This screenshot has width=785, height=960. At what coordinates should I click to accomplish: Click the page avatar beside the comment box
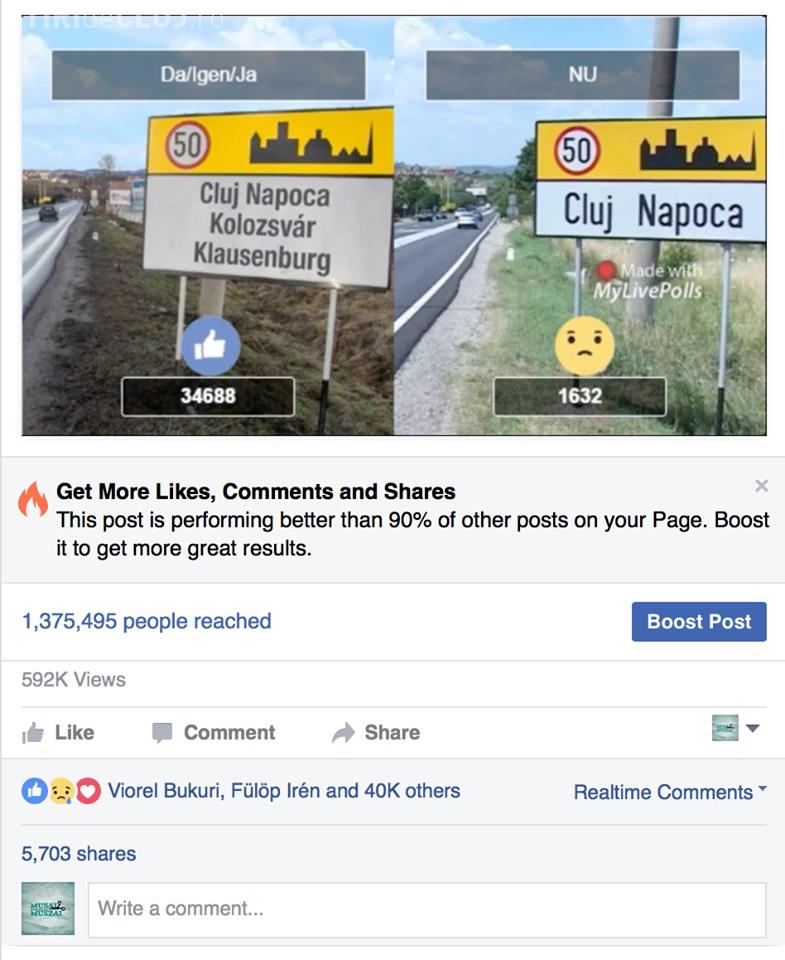(48, 909)
